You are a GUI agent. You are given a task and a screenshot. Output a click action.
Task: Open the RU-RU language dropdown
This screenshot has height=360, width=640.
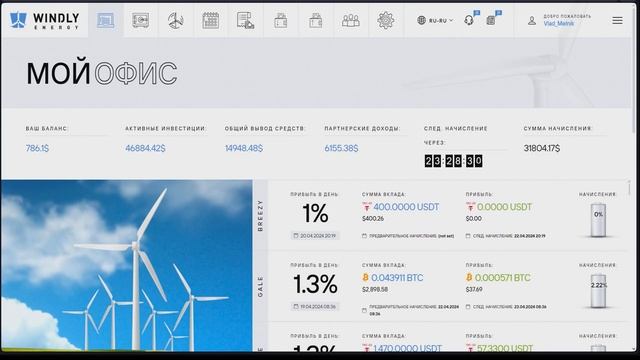pos(435,20)
